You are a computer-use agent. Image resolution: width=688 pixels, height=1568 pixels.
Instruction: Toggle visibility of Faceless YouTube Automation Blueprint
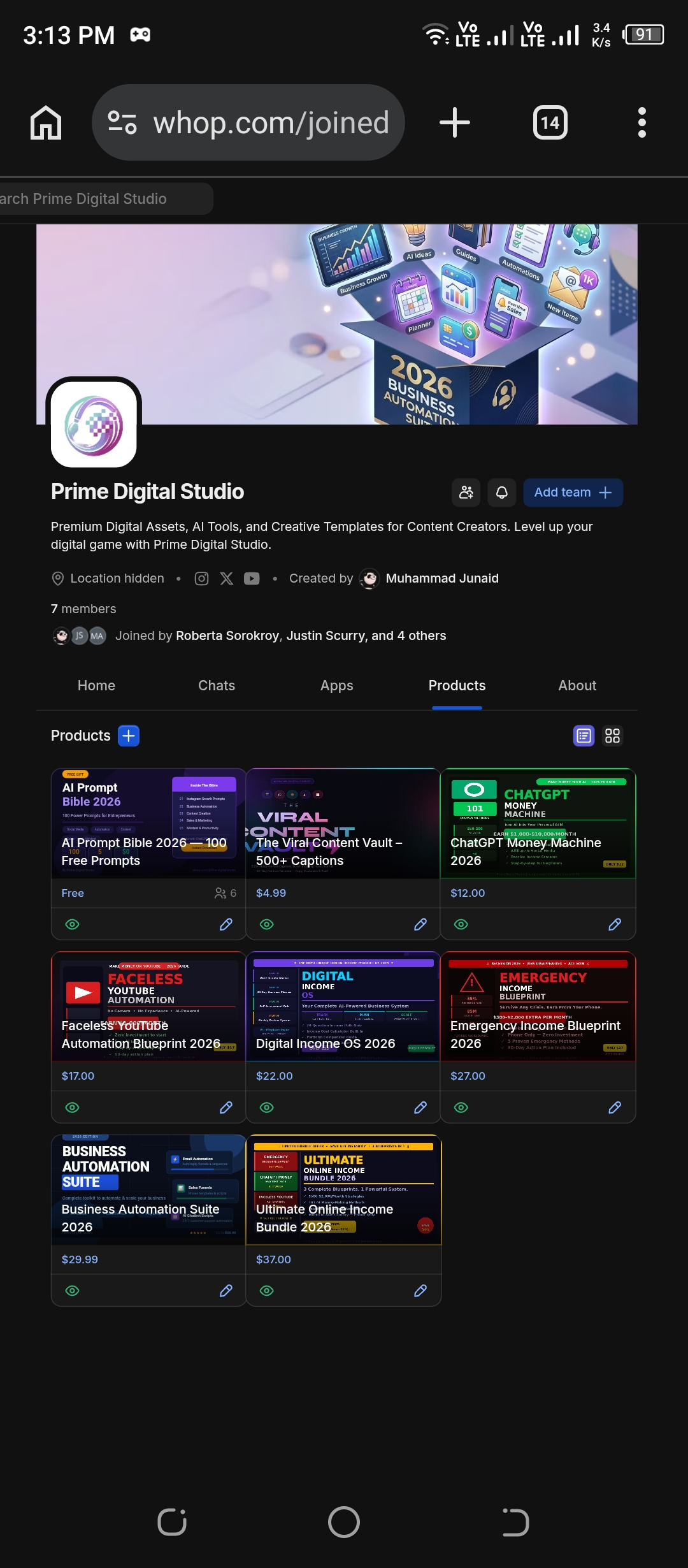pos(73,1108)
